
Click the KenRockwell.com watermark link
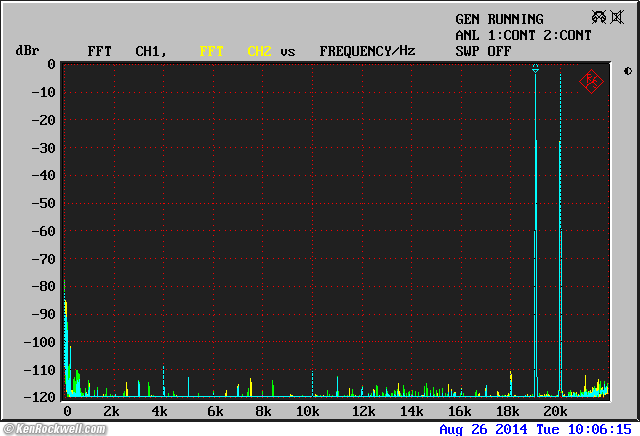point(54,429)
